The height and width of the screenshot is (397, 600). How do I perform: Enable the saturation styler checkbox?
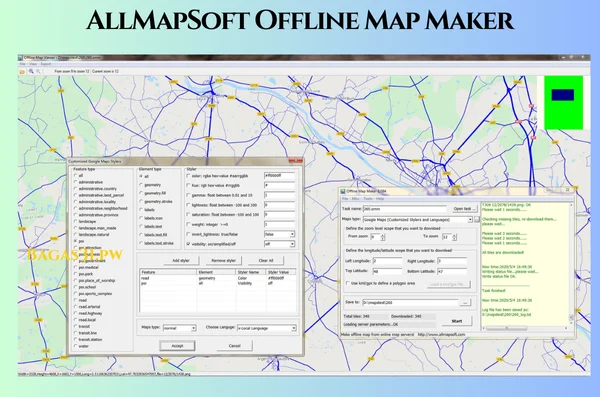188,214
